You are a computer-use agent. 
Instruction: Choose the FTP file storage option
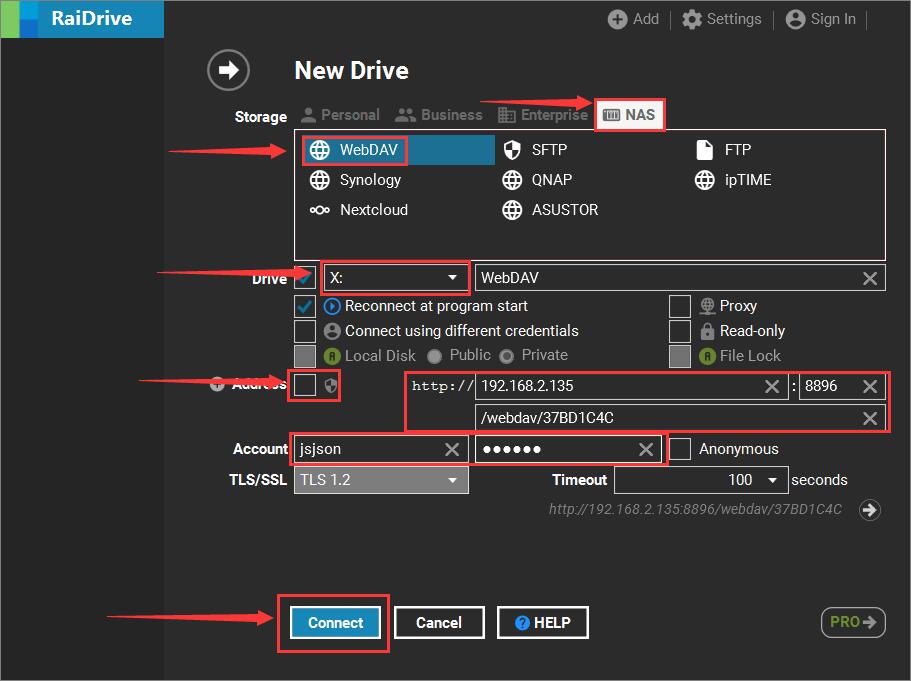coord(723,150)
